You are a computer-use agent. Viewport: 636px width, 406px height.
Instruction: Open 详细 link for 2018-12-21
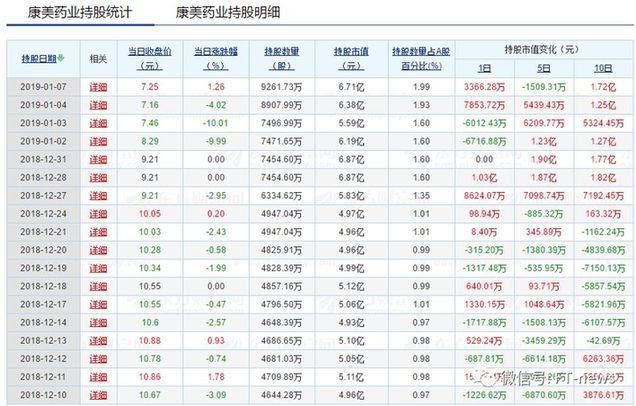(98, 232)
